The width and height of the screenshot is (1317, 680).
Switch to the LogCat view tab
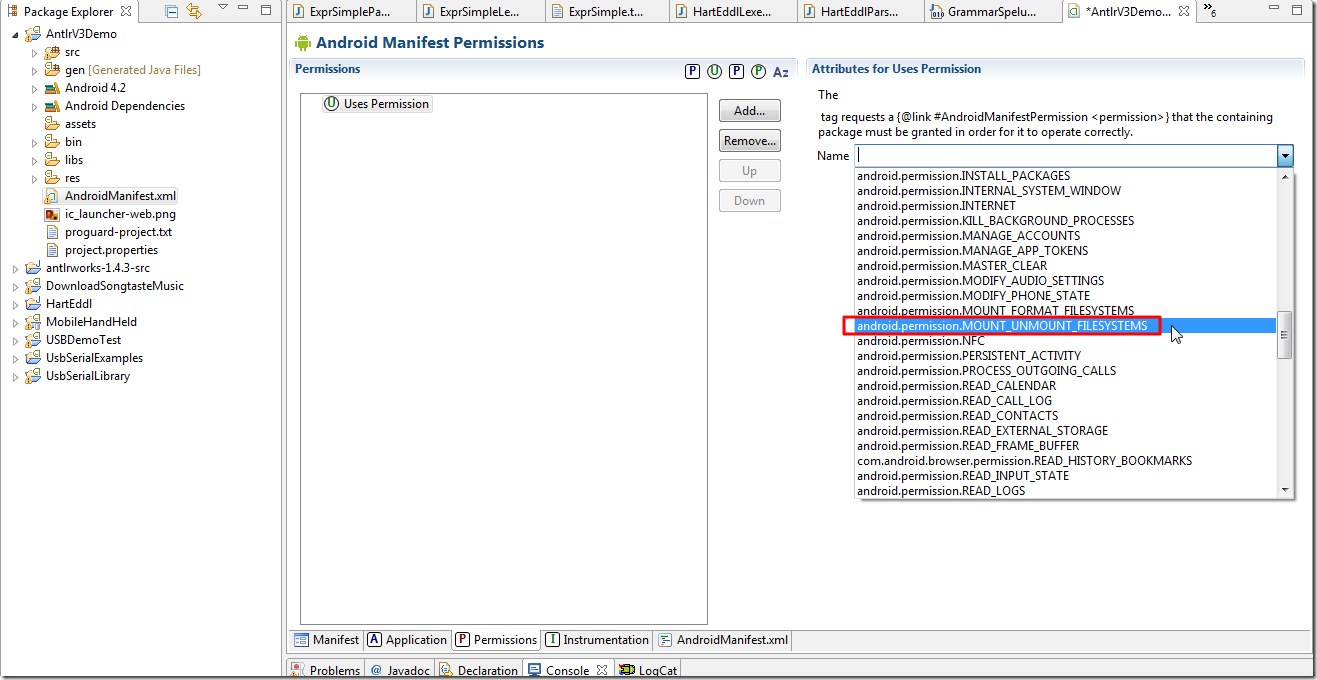tap(648, 670)
